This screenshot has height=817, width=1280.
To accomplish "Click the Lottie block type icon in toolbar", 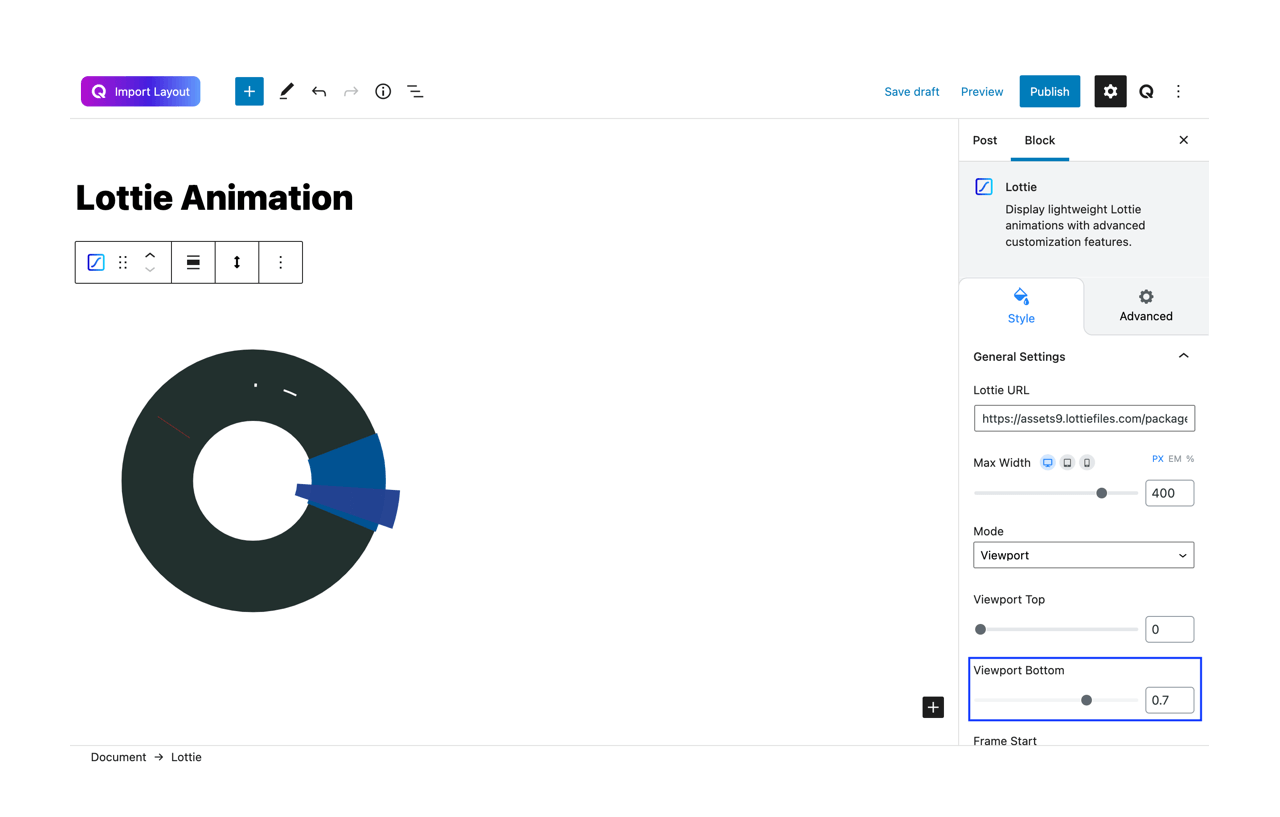I will (96, 262).
